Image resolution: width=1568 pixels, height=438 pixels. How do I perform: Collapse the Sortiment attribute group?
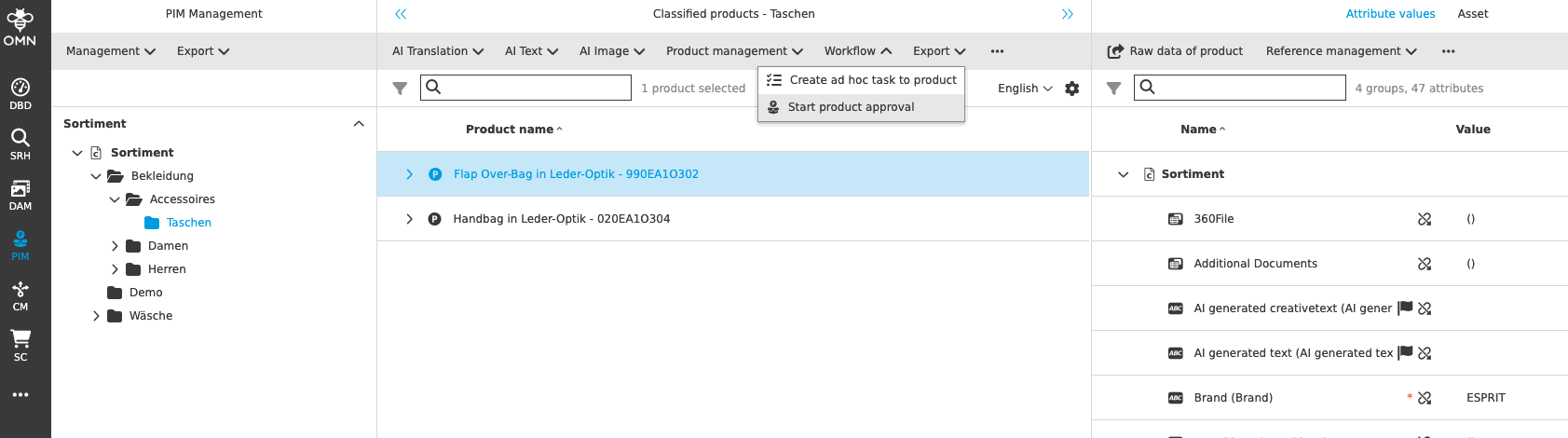[1124, 174]
